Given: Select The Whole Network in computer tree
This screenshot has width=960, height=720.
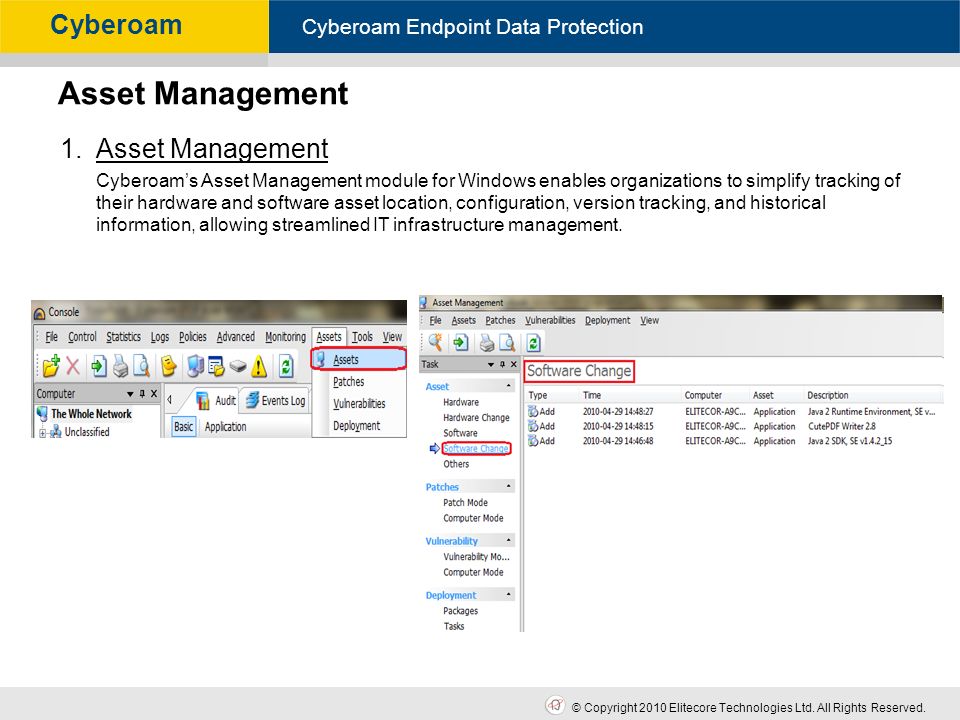Looking at the screenshot, I should point(91,414).
